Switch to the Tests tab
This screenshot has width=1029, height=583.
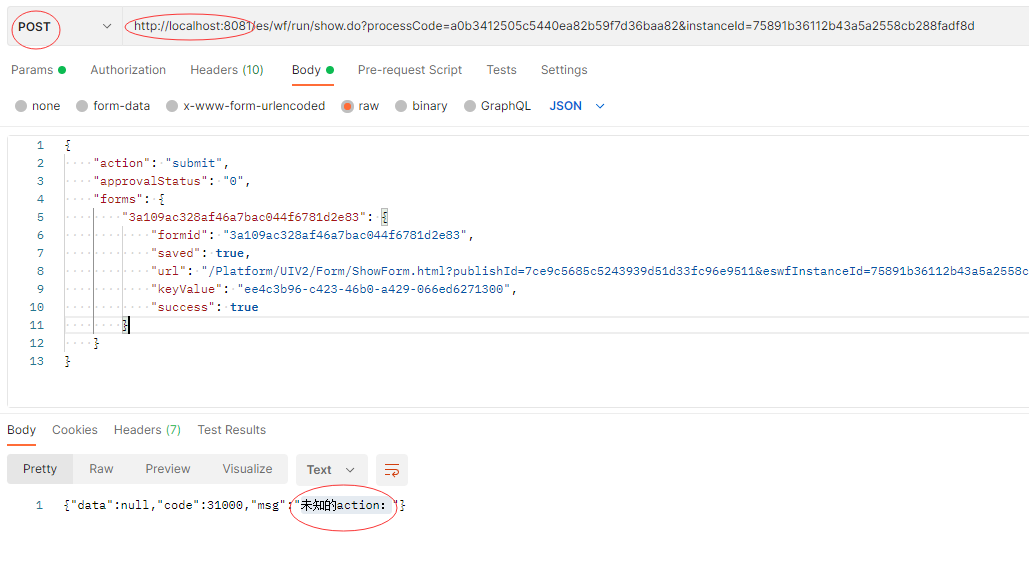pos(501,70)
